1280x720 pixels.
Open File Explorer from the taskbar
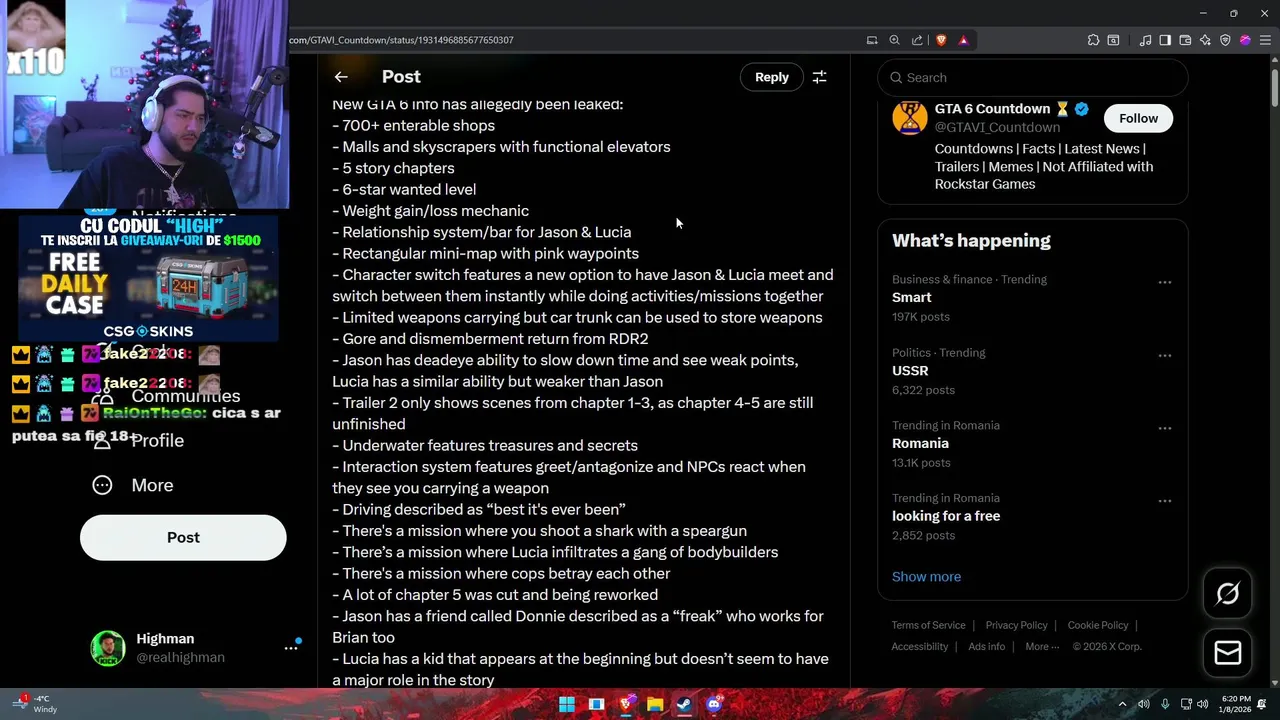pos(655,704)
